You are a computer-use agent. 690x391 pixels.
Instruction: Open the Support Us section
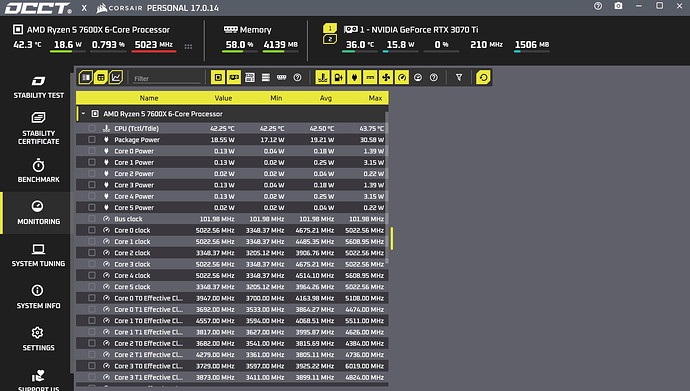pyautogui.click(x=38, y=380)
